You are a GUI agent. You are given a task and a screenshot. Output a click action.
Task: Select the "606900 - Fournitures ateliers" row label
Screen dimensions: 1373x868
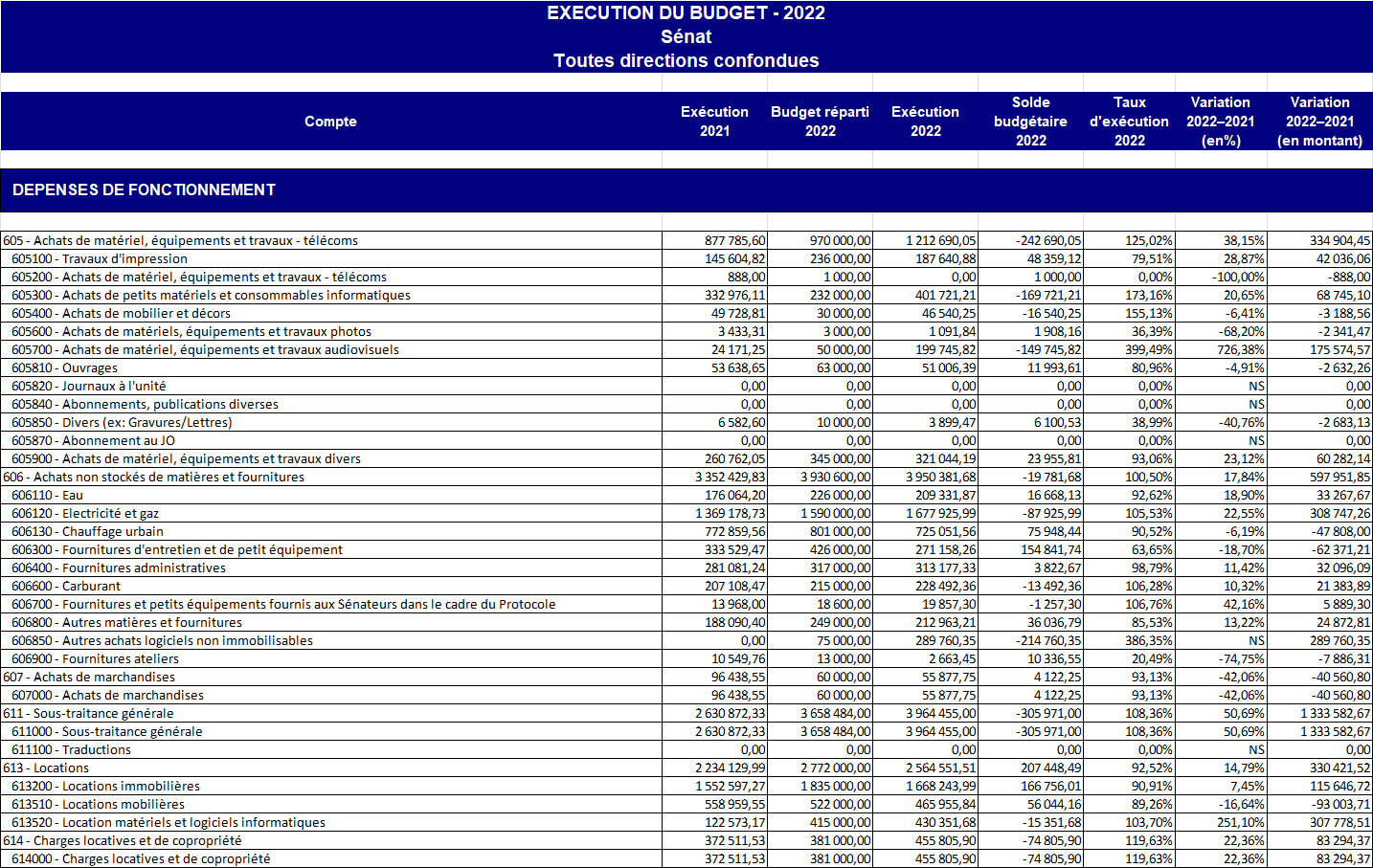coord(96,659)
